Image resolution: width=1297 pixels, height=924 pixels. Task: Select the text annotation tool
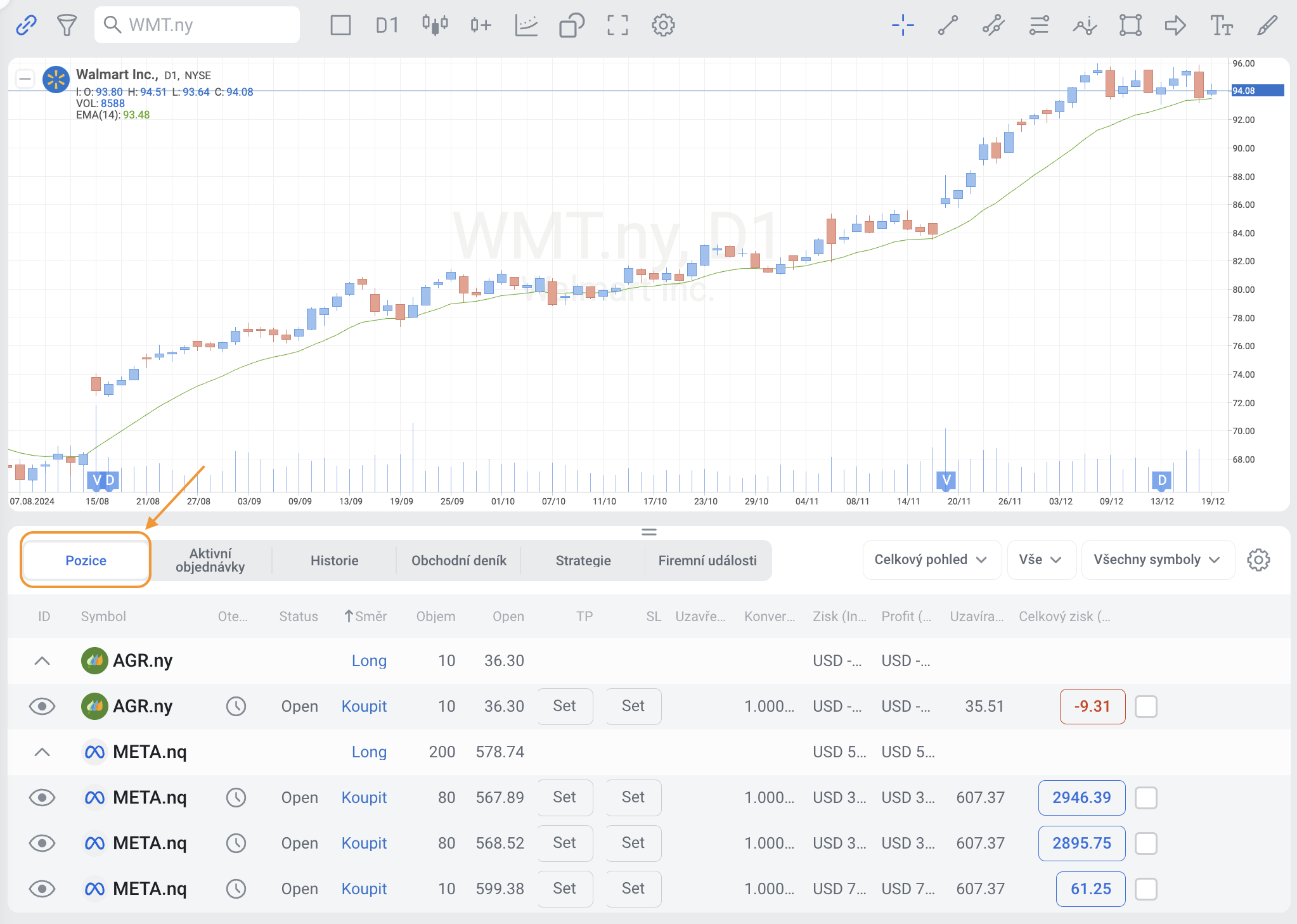click(1221, 25)
